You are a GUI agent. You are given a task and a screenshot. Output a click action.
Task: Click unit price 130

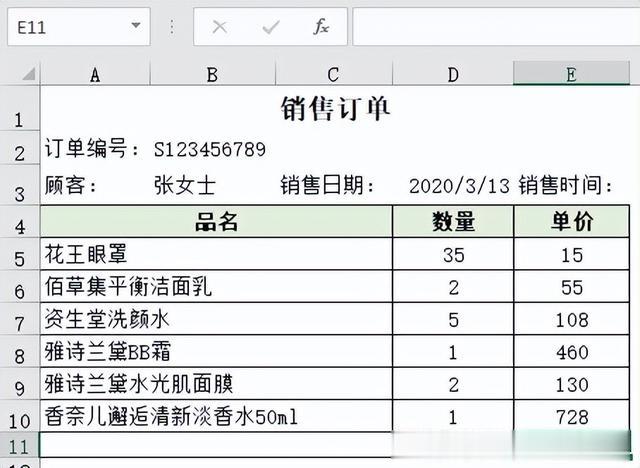[x=571, y=384]
